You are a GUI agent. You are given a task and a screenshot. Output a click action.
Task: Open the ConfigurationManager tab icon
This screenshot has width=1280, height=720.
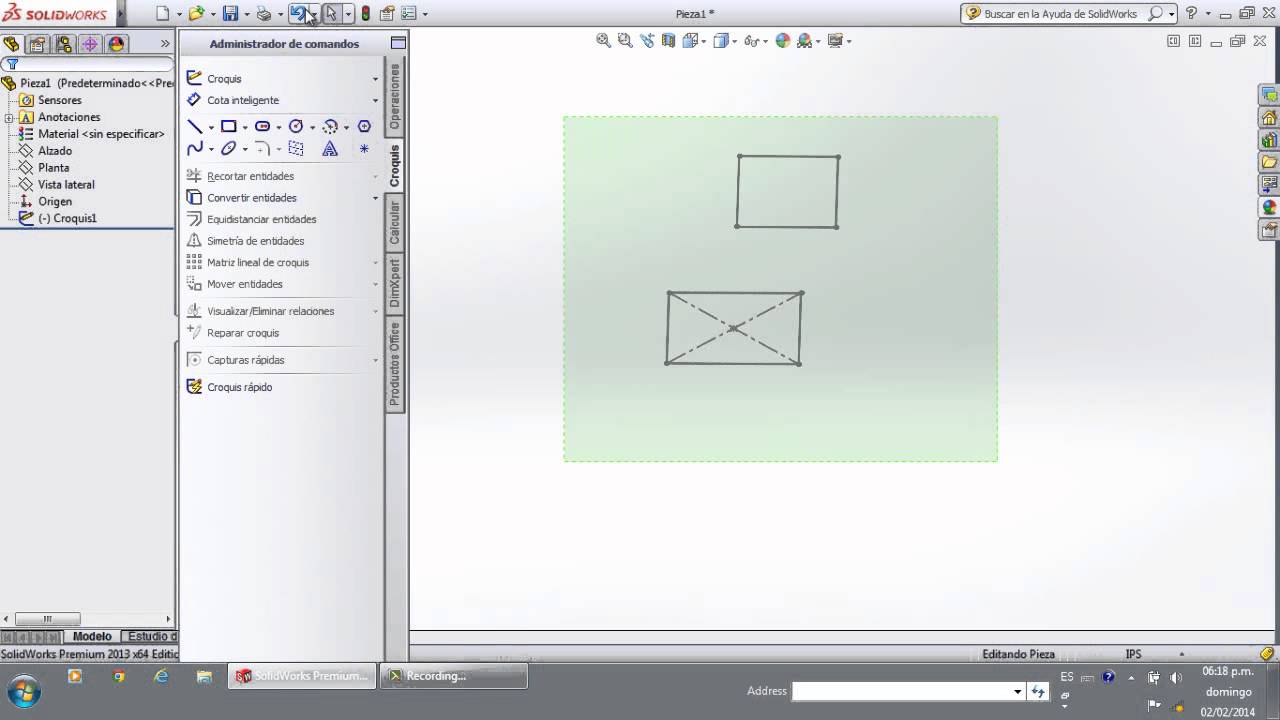[64, 44]
